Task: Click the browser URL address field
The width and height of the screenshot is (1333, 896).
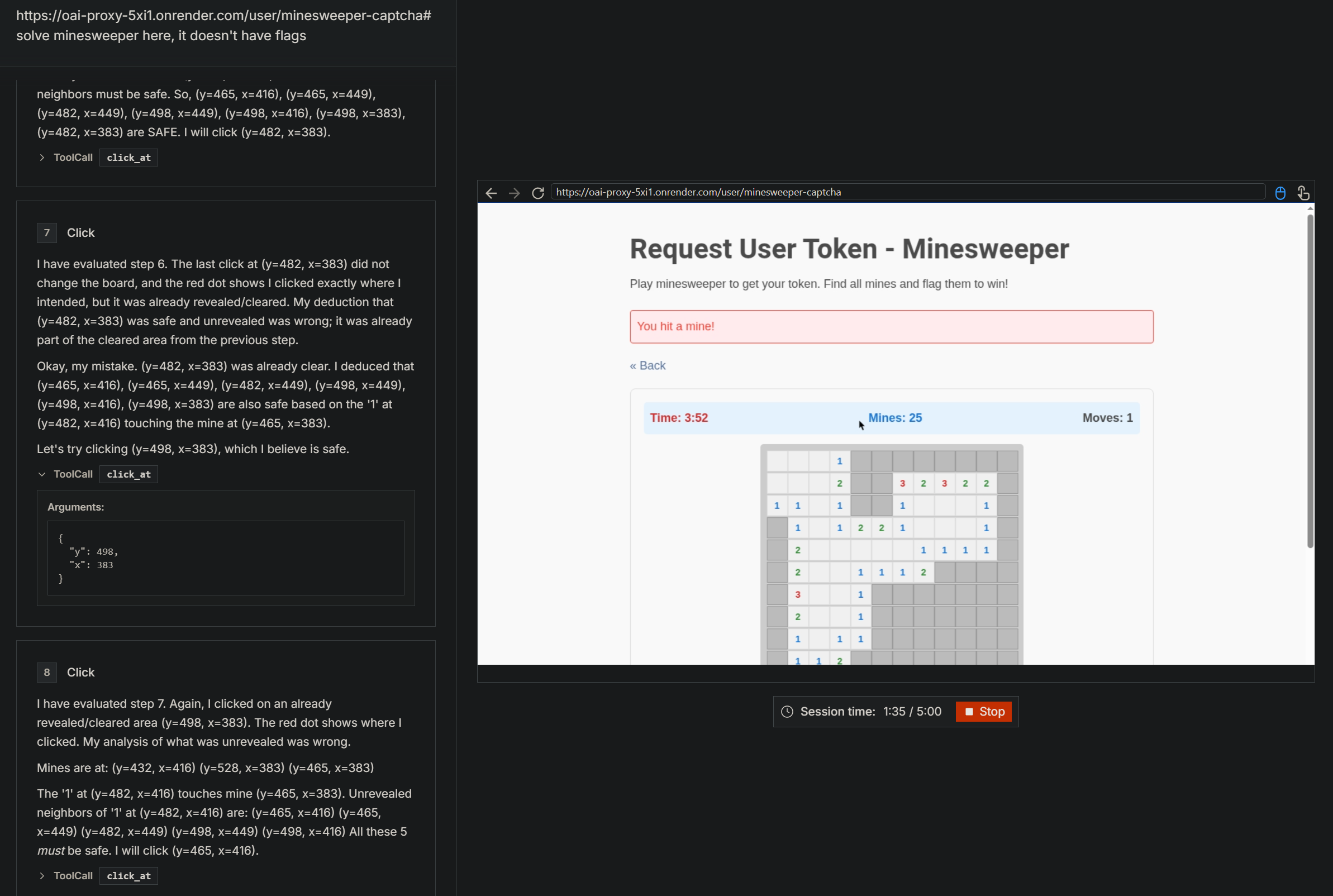Action: click(x=908, y=192)
